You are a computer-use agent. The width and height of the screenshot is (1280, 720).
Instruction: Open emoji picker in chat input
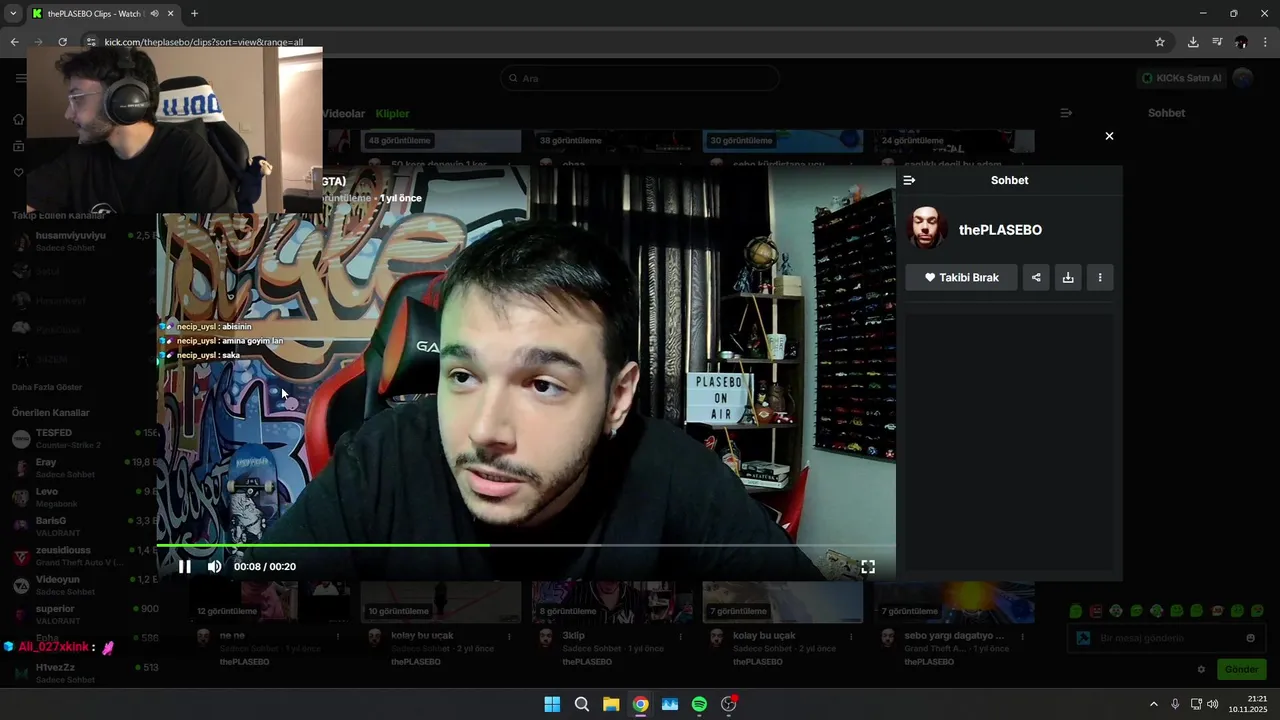point(1250,638)
